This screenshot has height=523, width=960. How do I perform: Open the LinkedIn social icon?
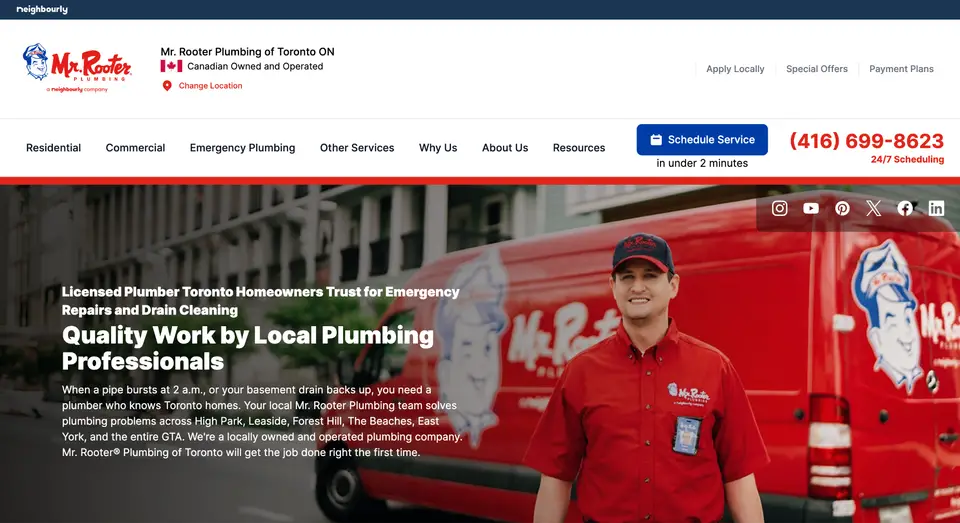pyautogui.click(x=936, y=208)
